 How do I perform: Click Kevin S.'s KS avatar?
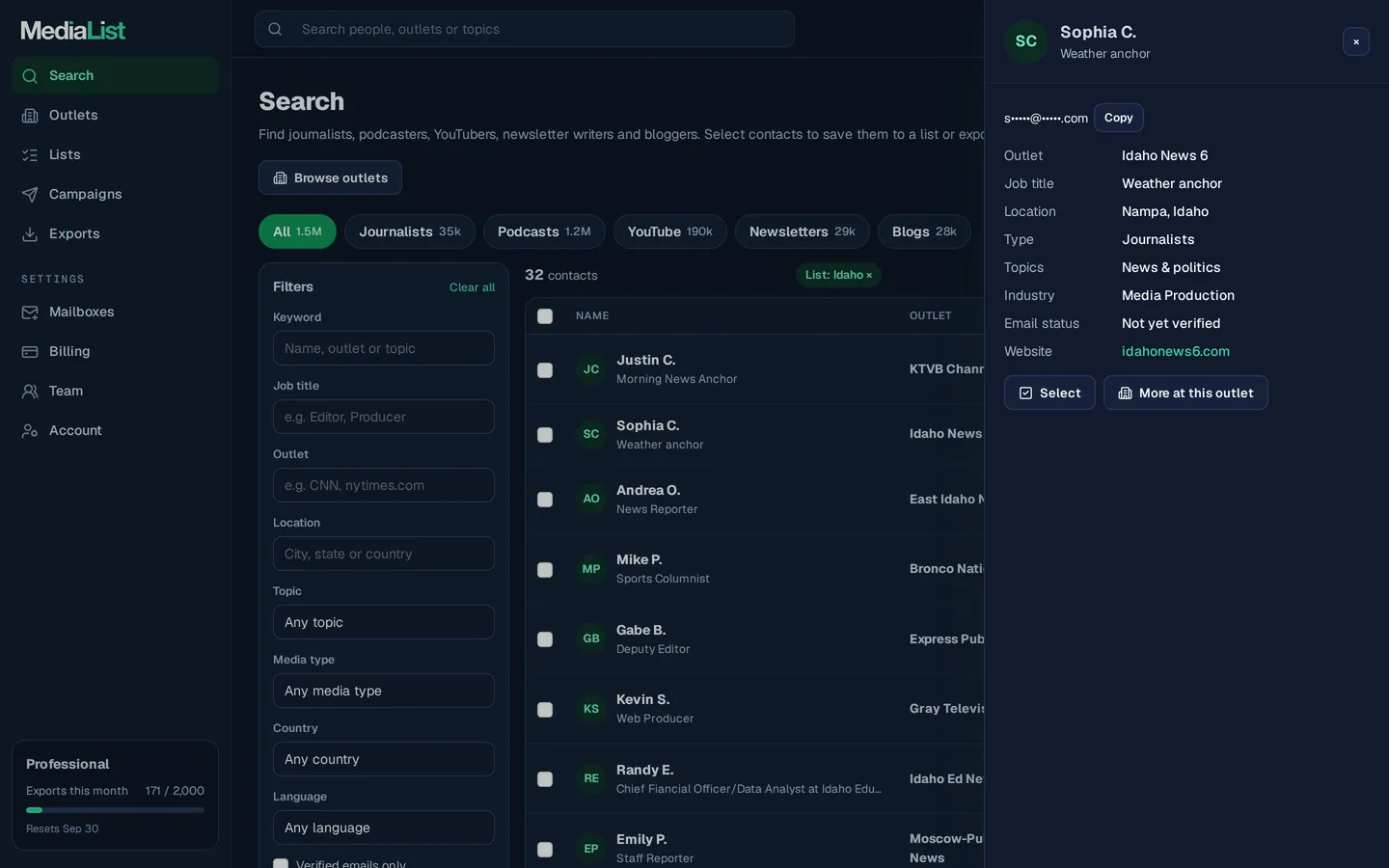click(591, 709)
